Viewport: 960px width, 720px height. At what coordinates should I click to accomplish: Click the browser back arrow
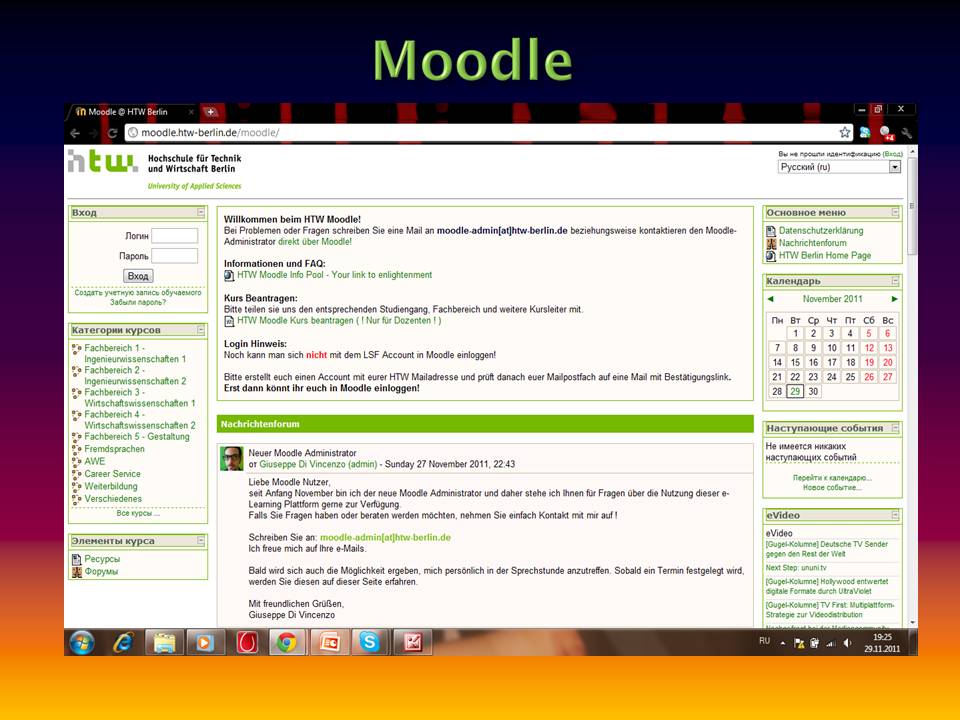click(75, 133)
